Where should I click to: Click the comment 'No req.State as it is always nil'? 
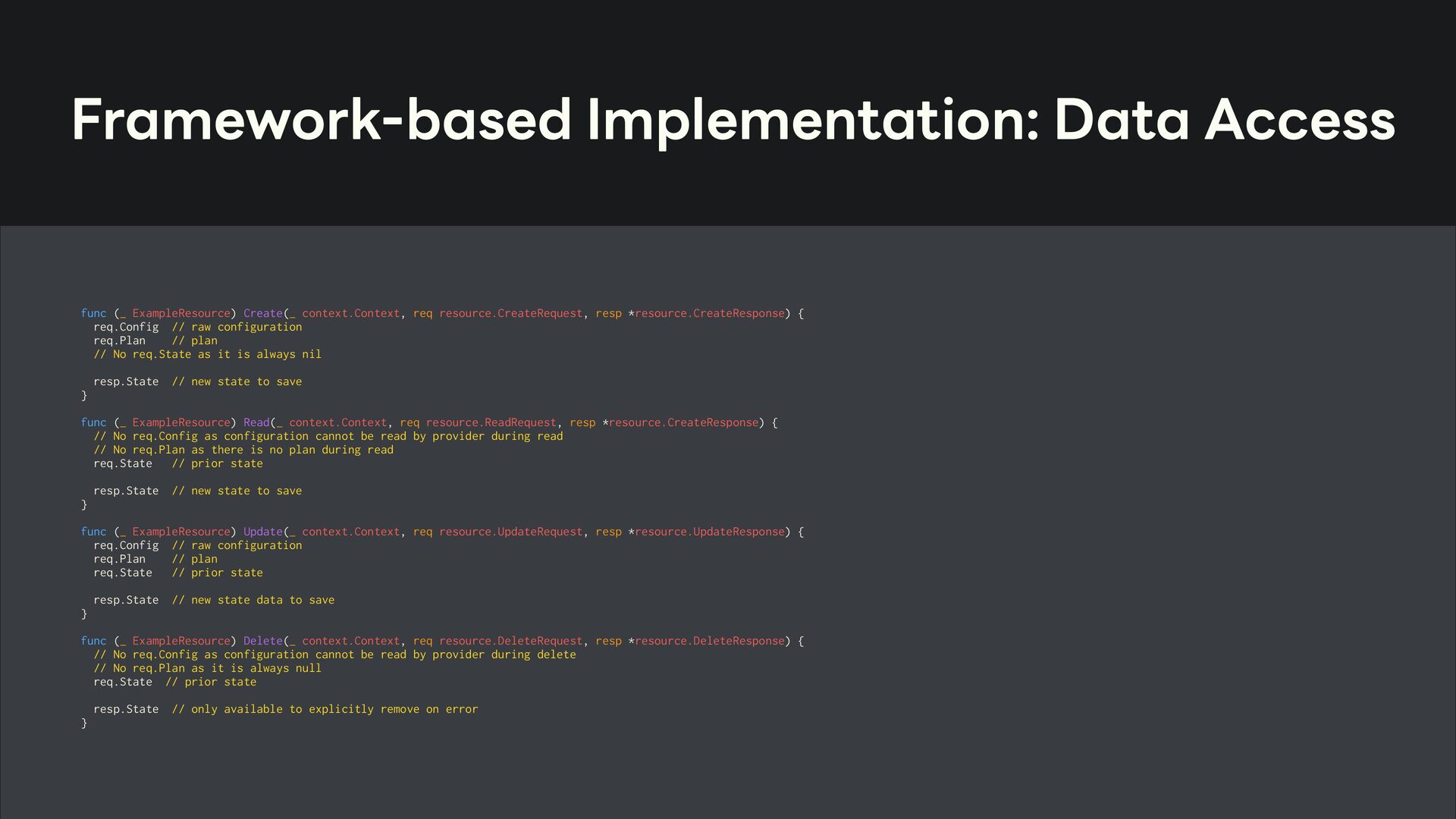[207, 354]
